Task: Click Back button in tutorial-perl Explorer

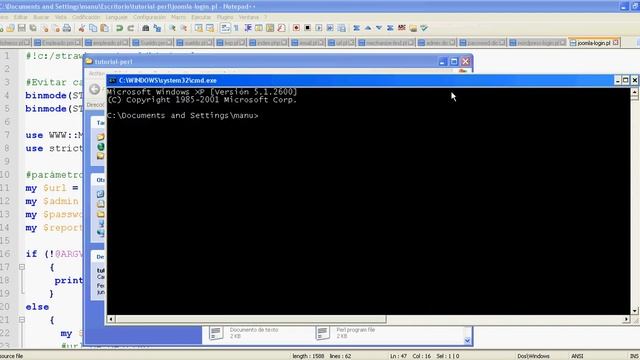Action: (x=95, y=89)
